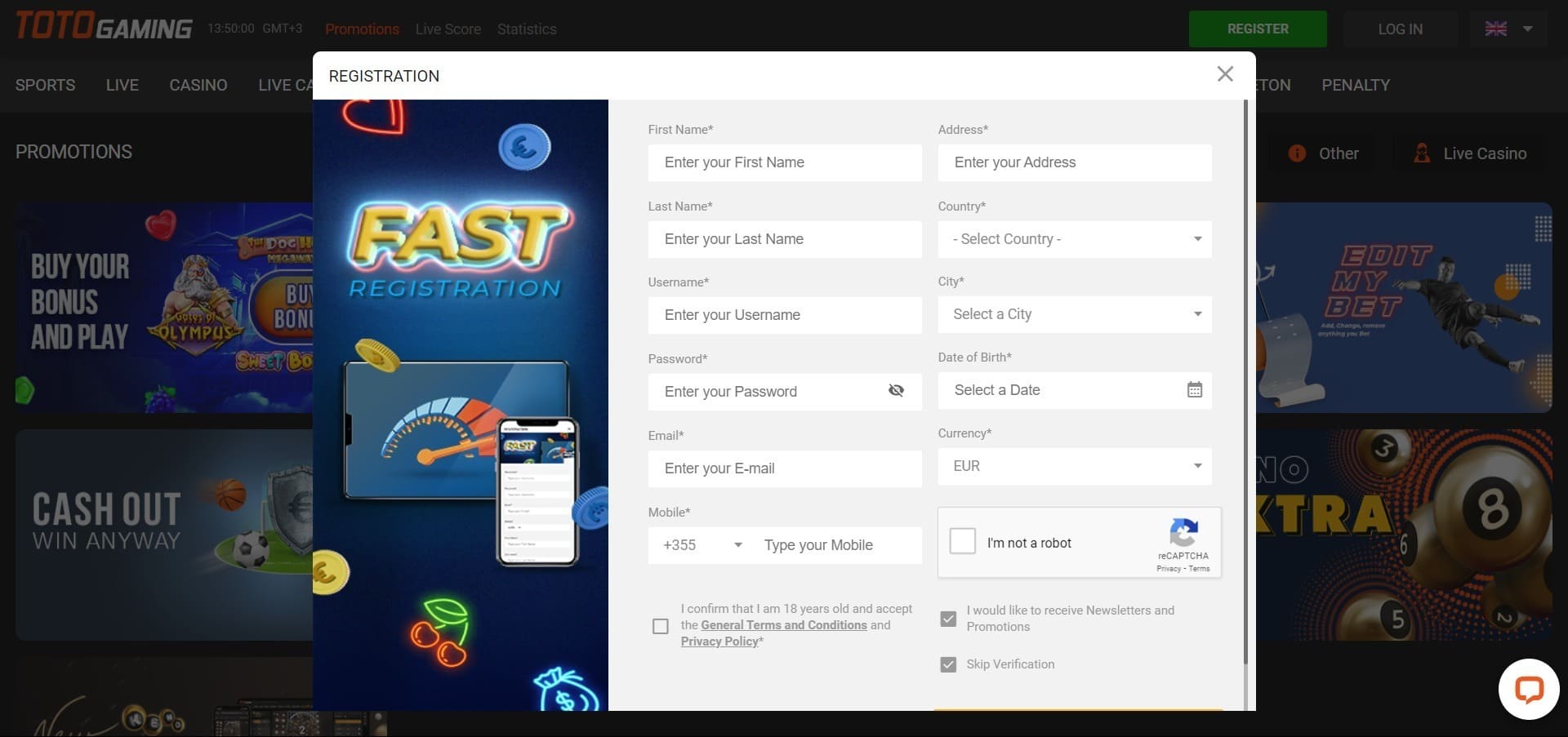
Task: Expand the EUR currency dropdown
Action: click(1075, 466)
